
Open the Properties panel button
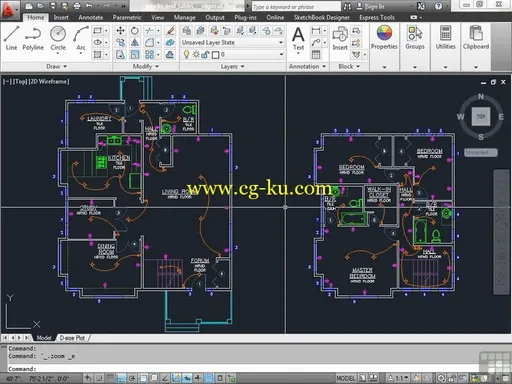click(384, 38)
